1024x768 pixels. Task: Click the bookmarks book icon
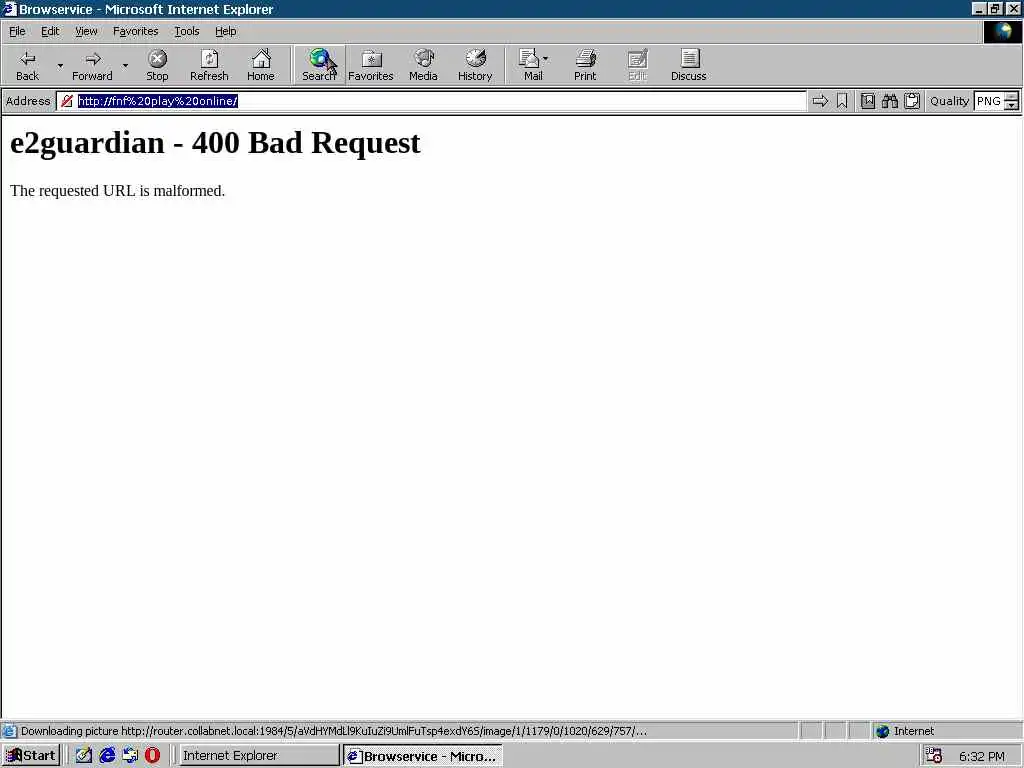coord(867,101)
